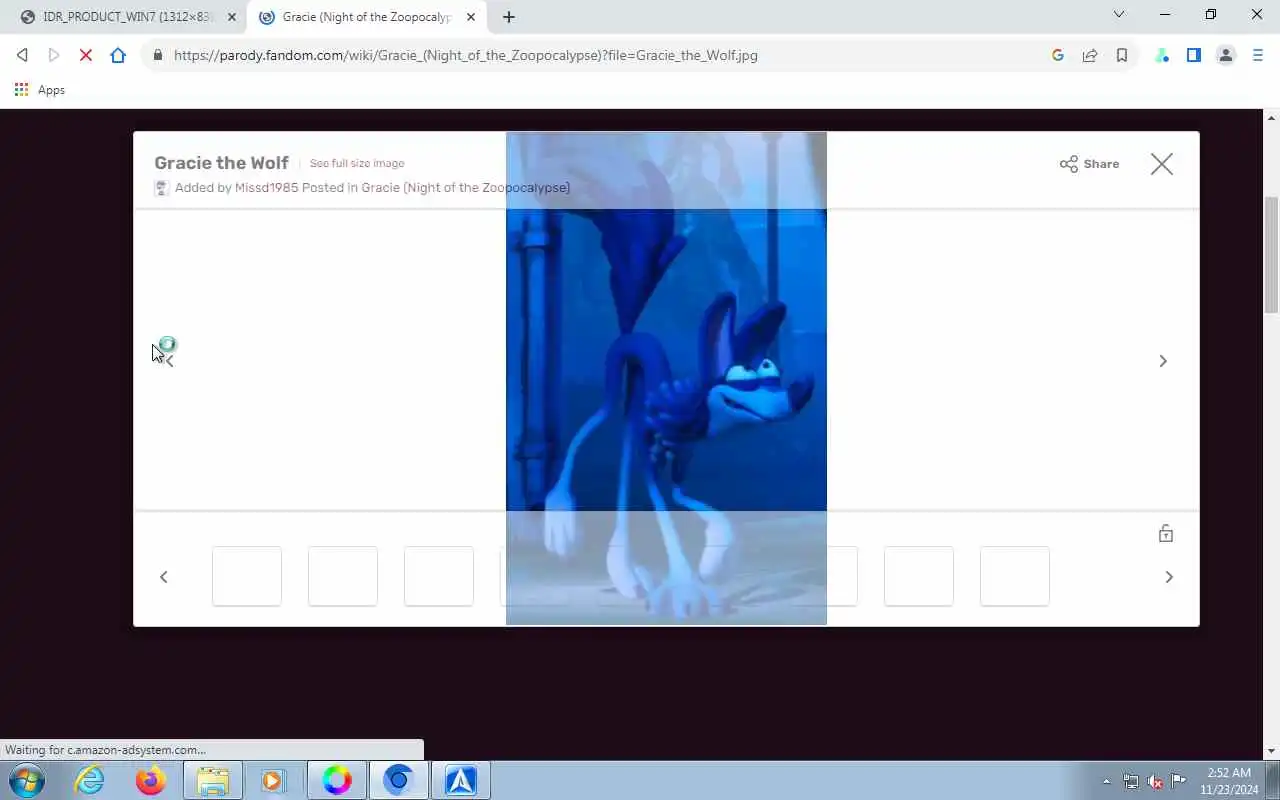Show next image with right chevron
This screenshot has width=1280, height=800.
click(x=1163, y=361)
